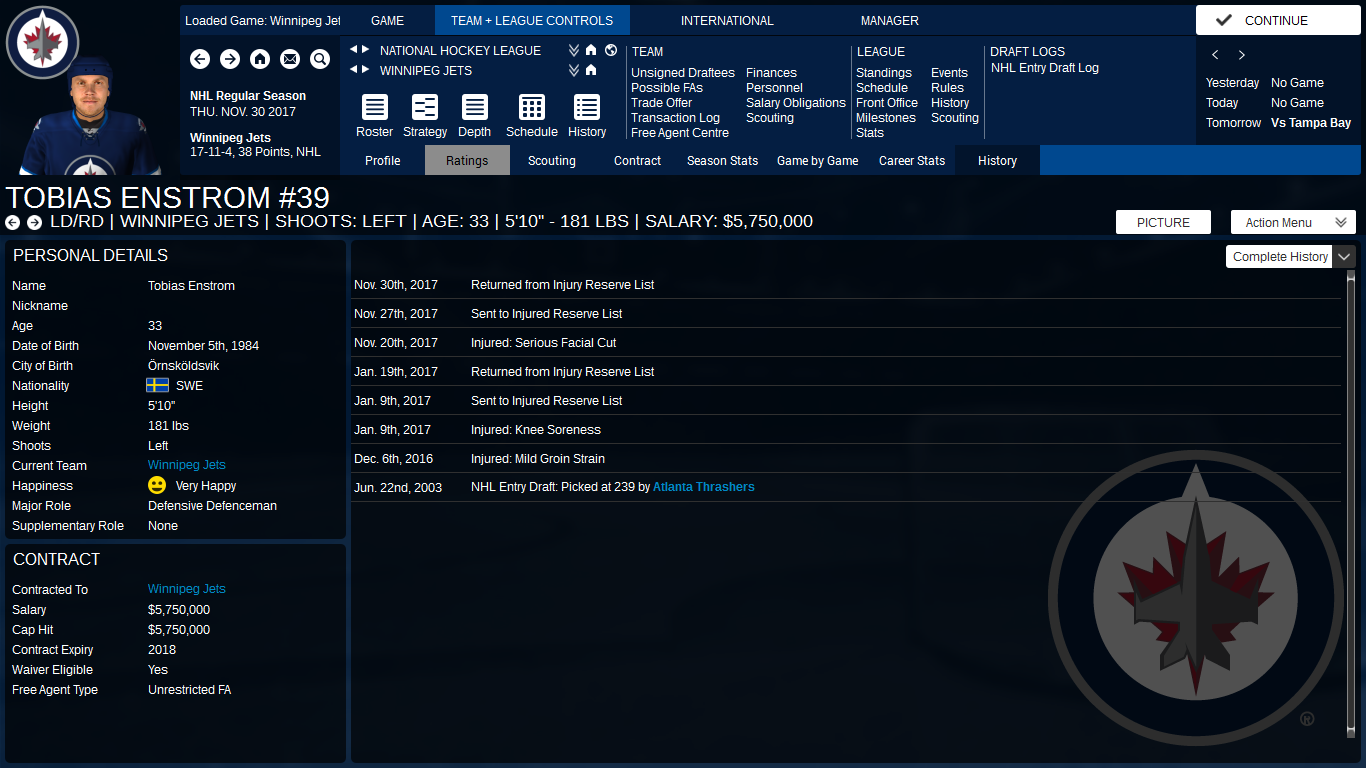This screenshot has width=1366, height=768.
Task: Go to next player with small right arrow
Action: coord(34,222)
